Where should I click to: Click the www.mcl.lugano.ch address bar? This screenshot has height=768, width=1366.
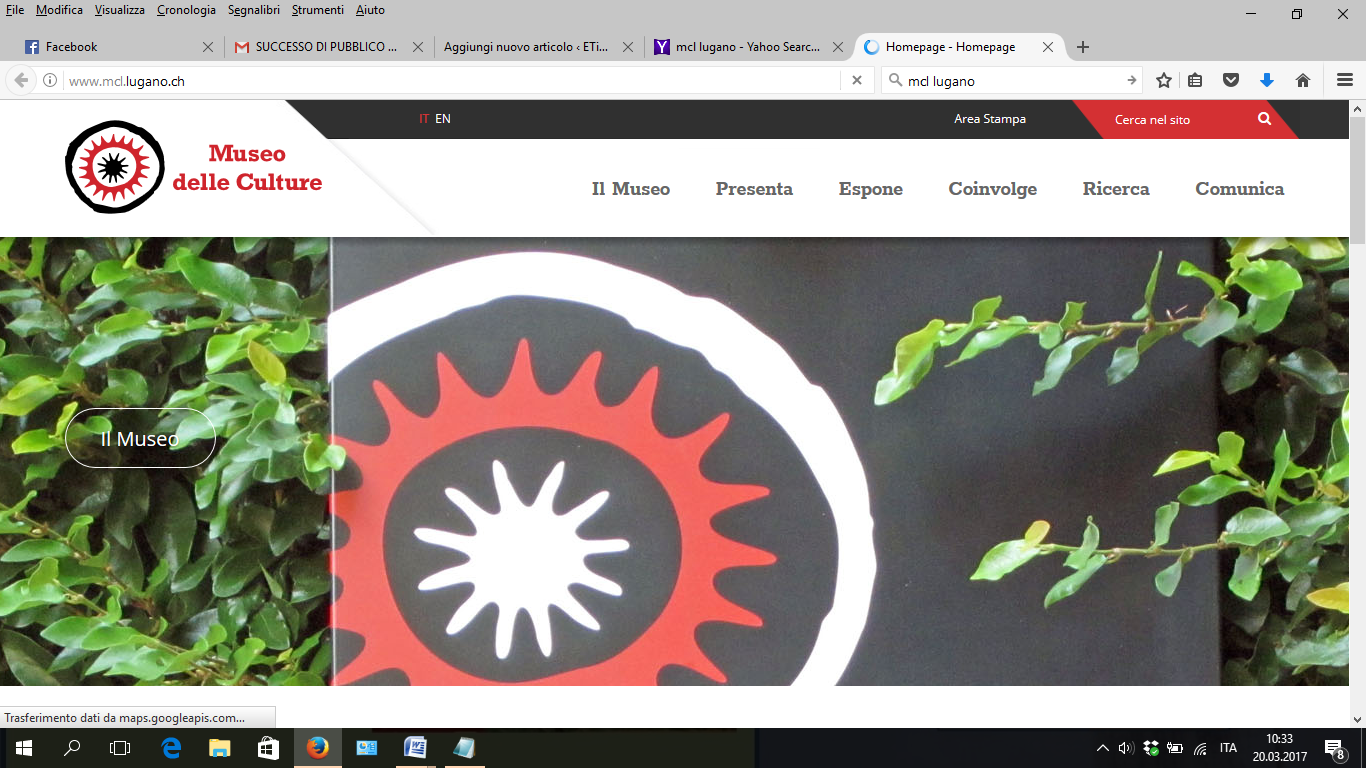450,81
